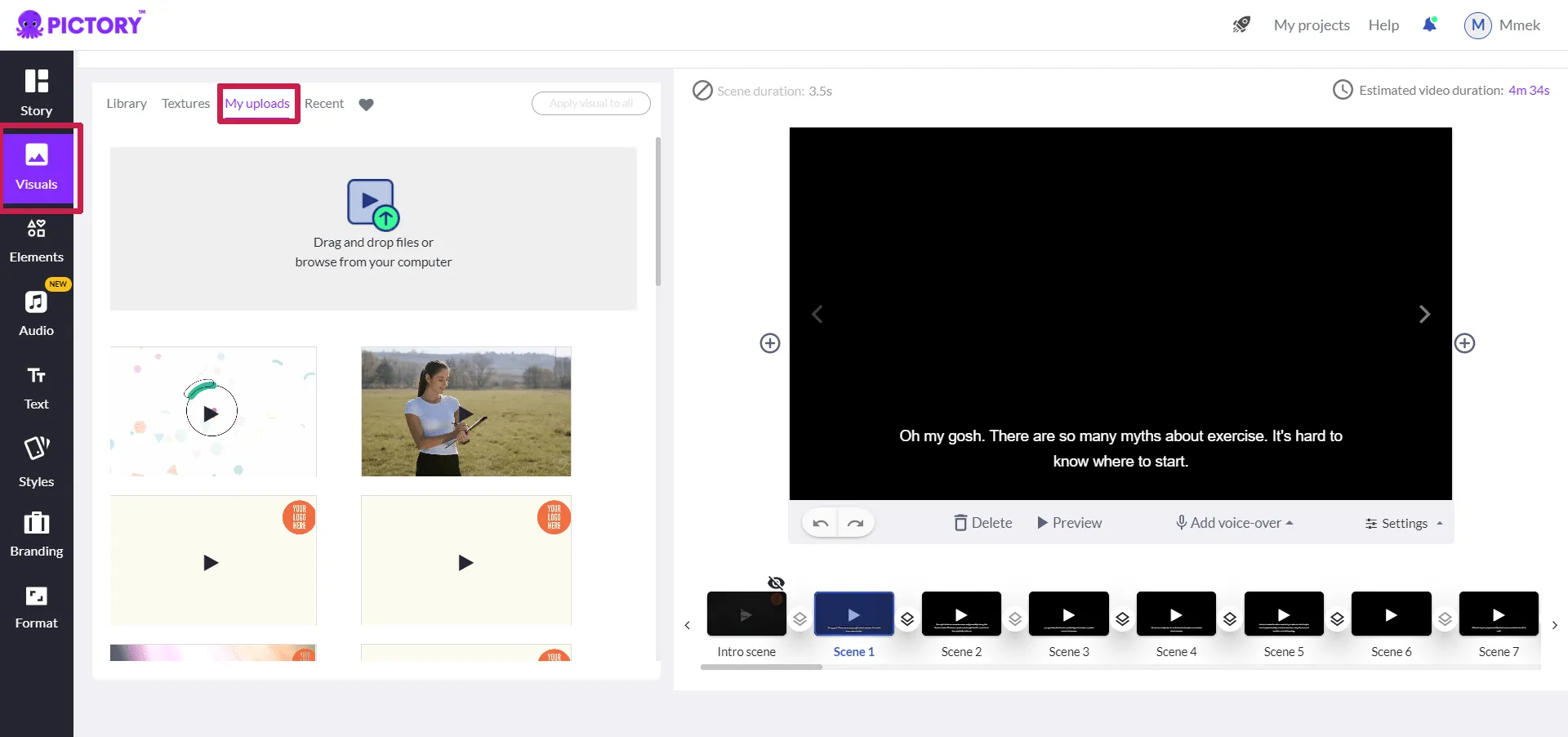Viewport: 1568px width, 737px height.
Task: Switch to the Library tab
Action: click(x=127, y=104)
